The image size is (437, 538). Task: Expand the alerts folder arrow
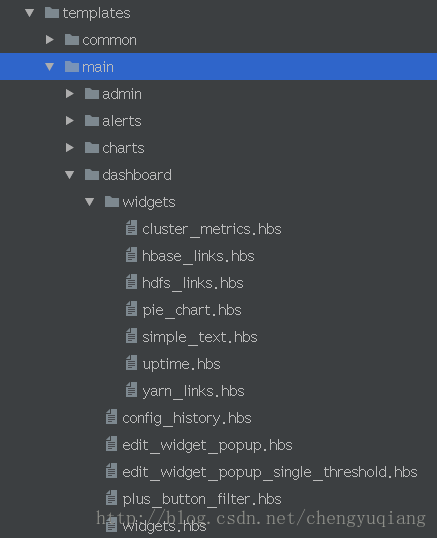[x=70, y=120]
